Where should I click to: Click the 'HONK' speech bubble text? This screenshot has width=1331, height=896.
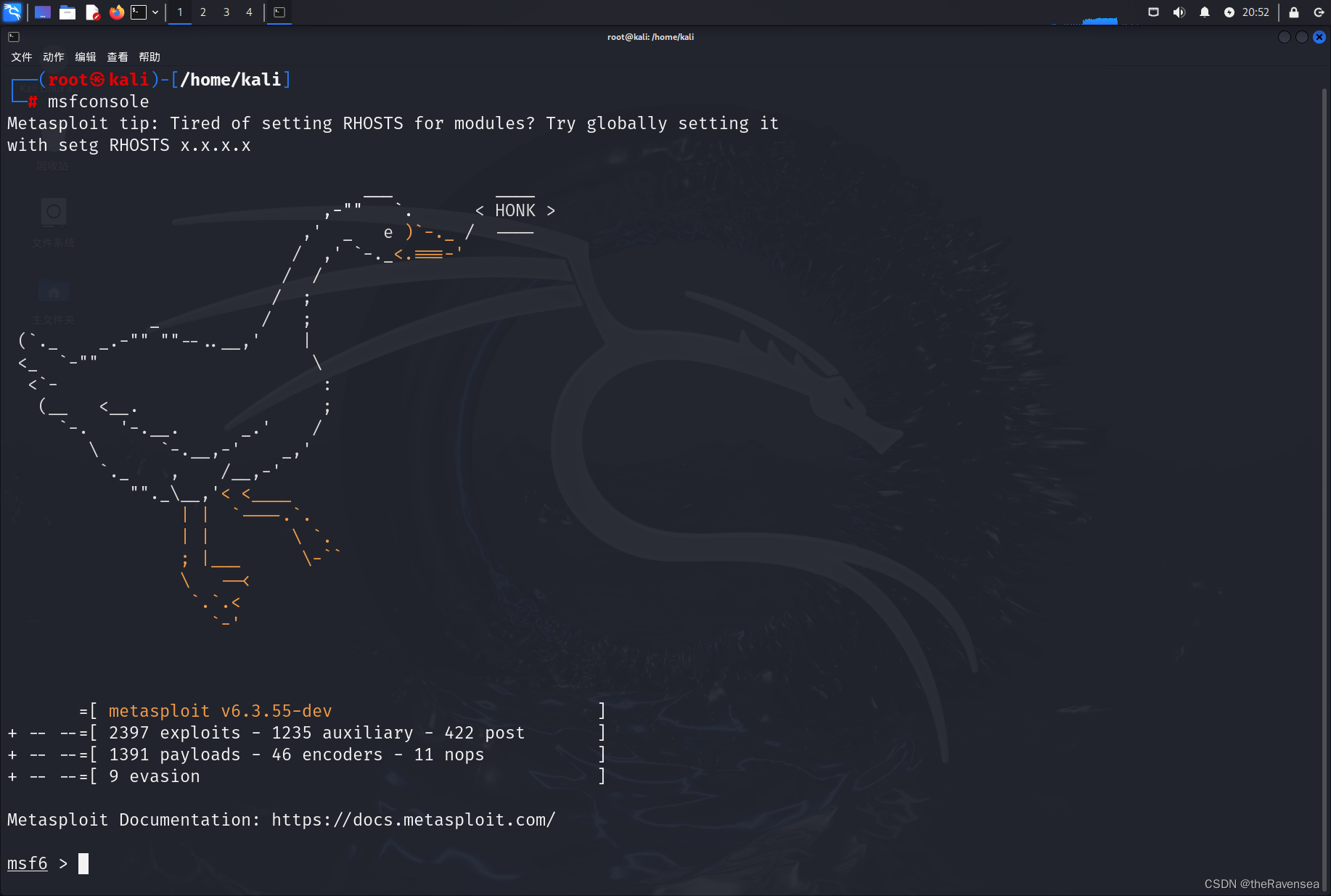pyautogui.click(x=515, y=210)
